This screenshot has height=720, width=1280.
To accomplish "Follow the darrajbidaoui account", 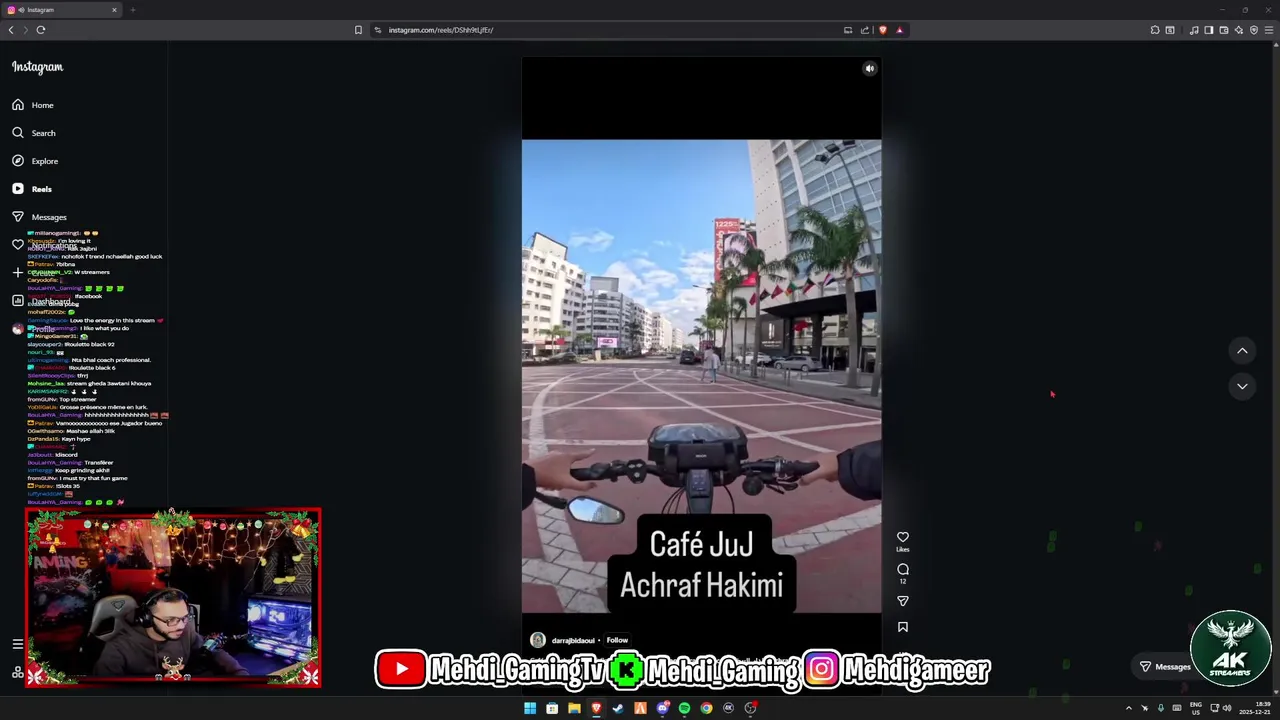I will coord(617,640).
